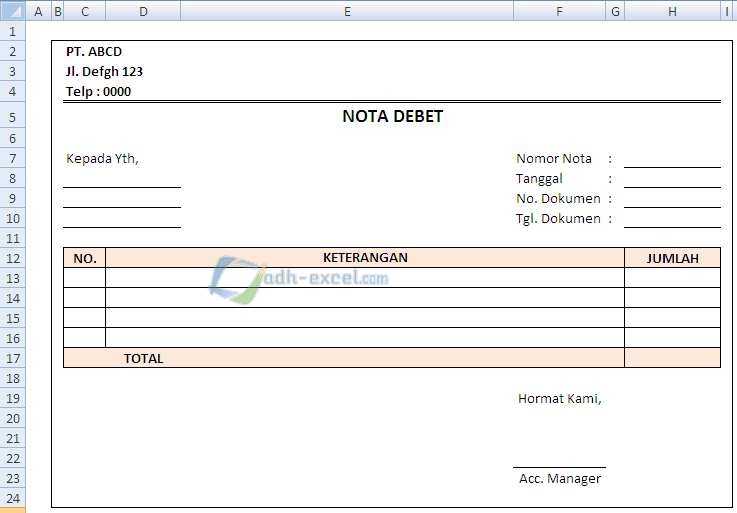Viewport: 737px width, 513px height.
Task: Select row 1 header
Action: [x=13, y=32]
